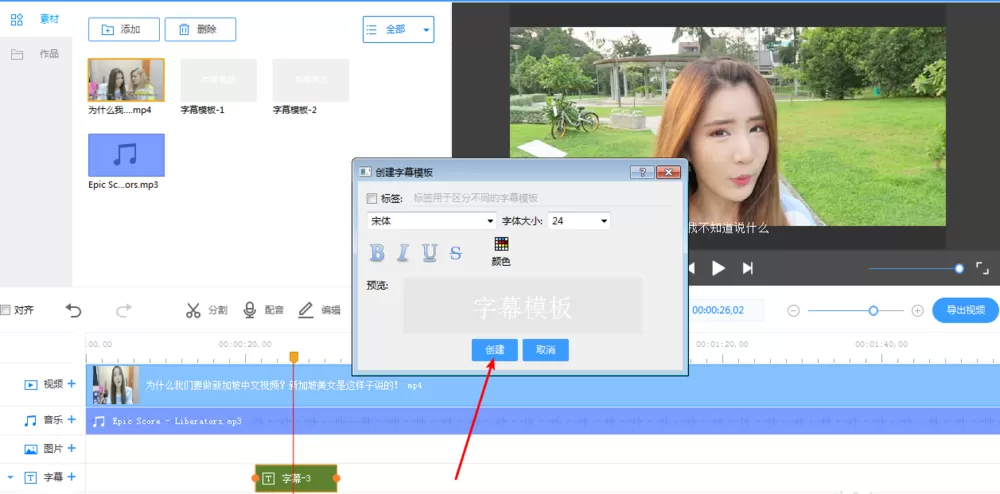The image size is (1000, 494).
Task: Select the Epic Score mp3 thumbnail
Action: (x=126, y=155)
